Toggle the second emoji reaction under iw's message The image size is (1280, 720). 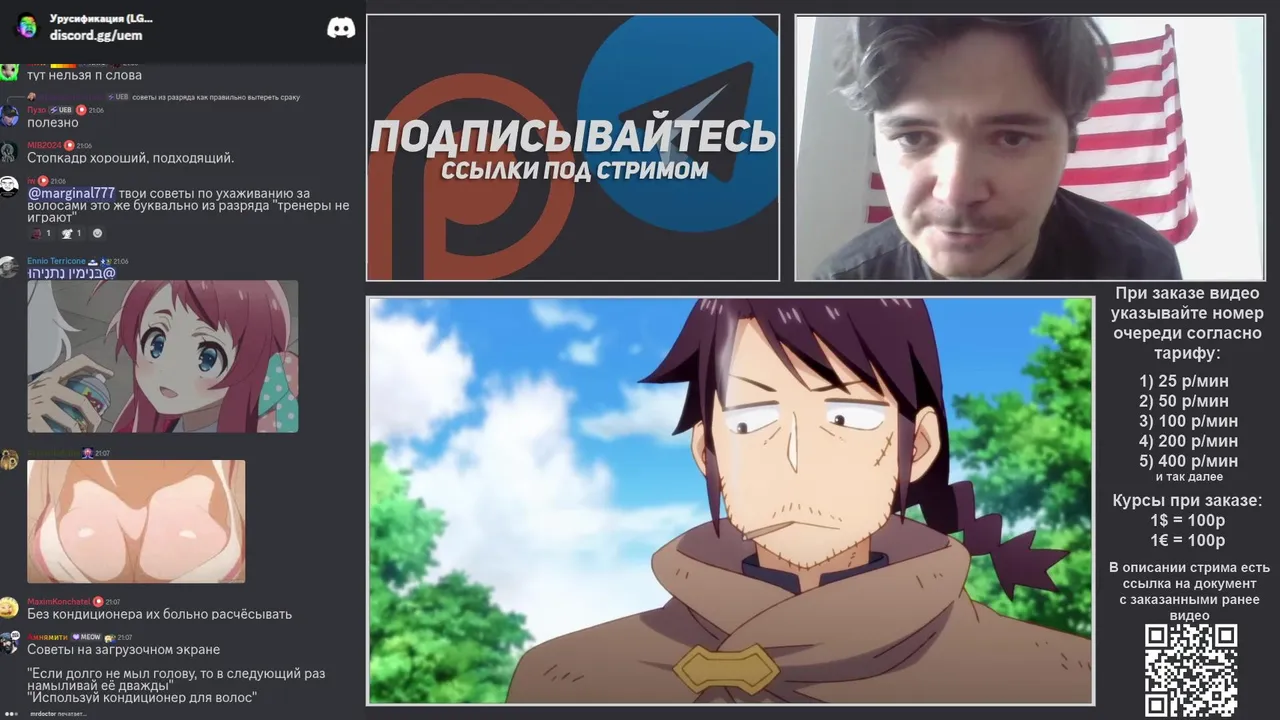click(x=72, y=233)
